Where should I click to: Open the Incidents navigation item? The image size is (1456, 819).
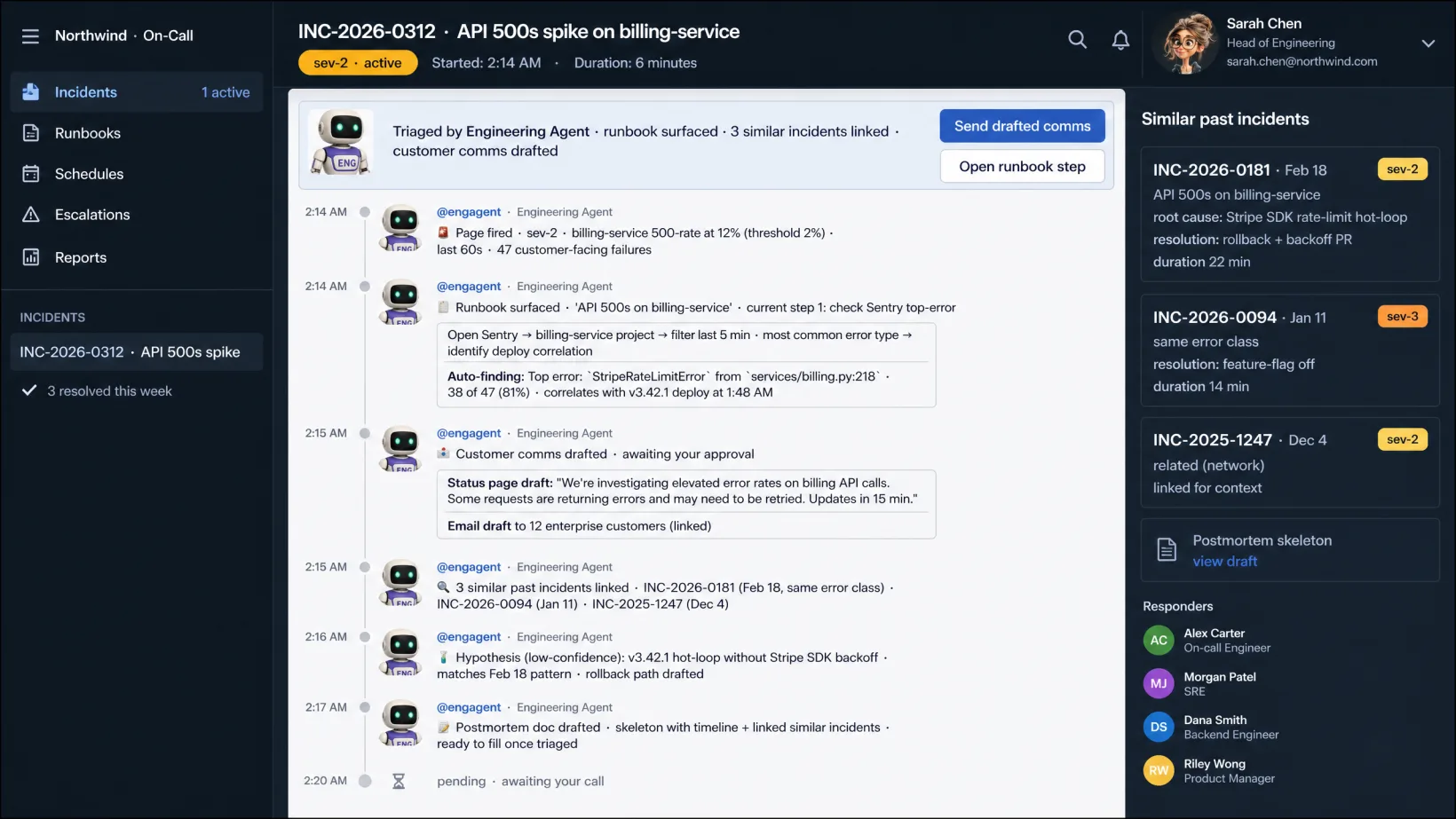coord(137,92)
